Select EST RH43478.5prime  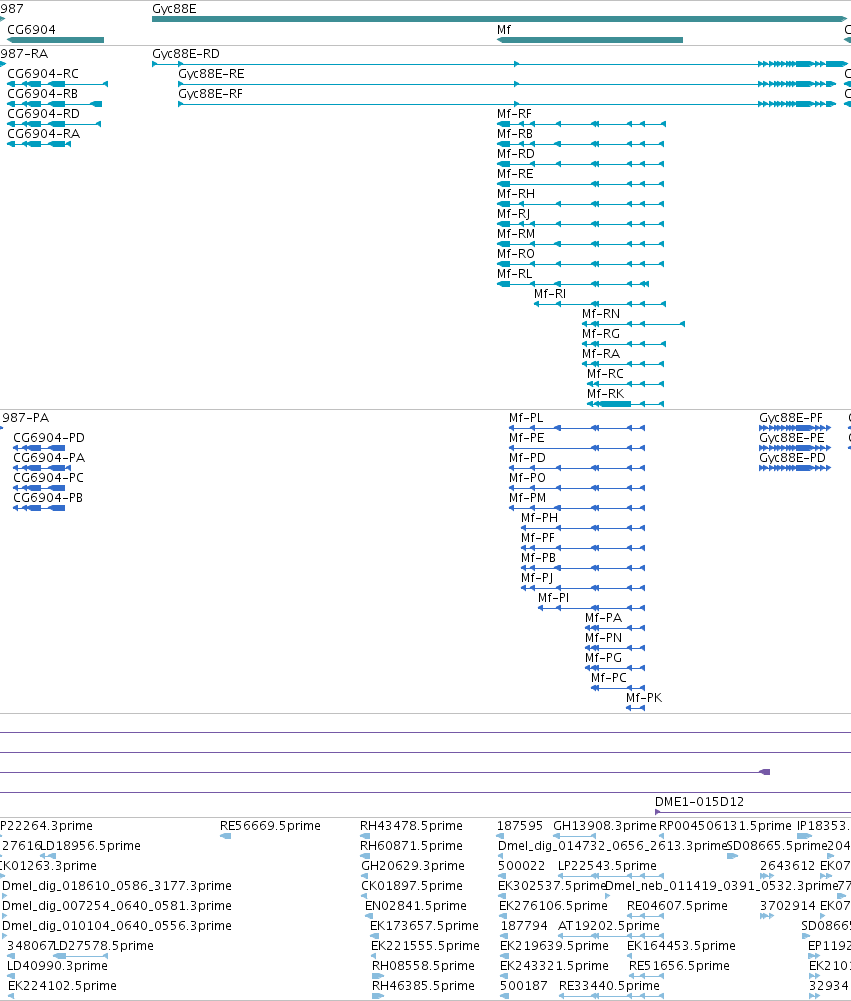point(411,825)
